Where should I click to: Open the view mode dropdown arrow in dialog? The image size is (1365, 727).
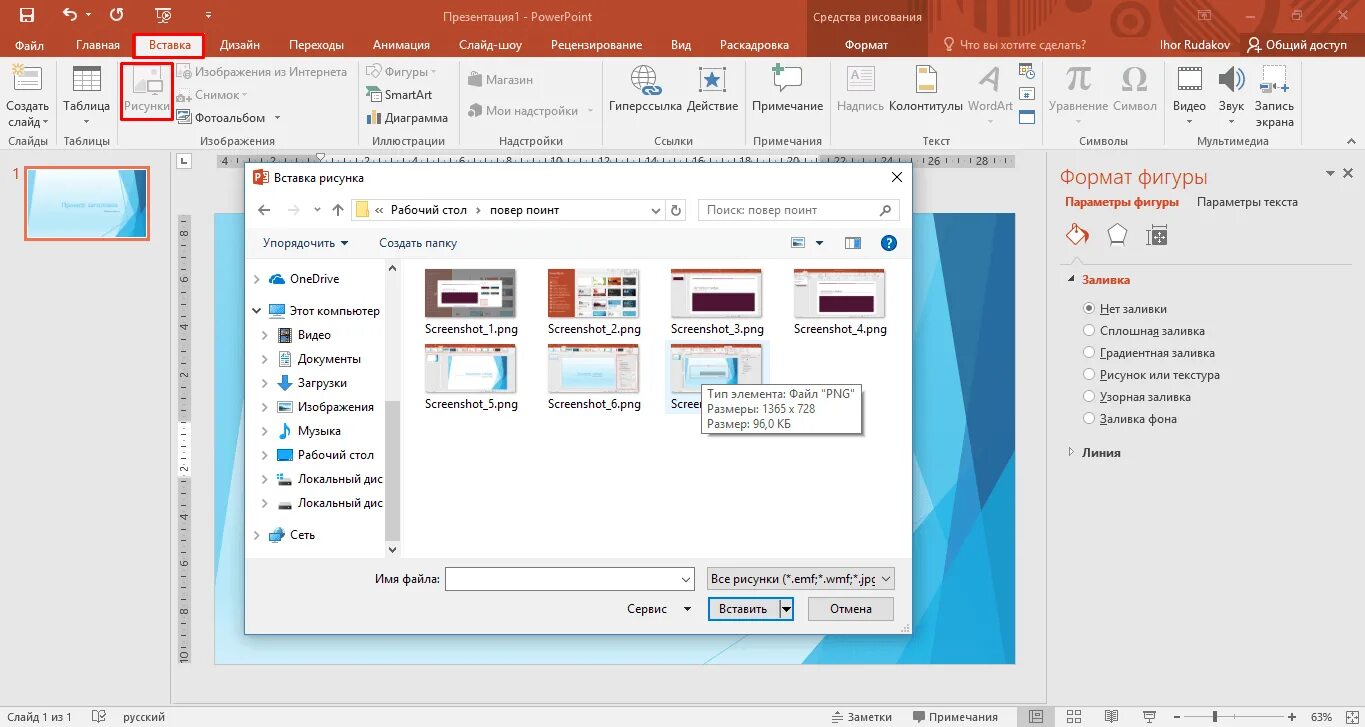coord(820,243)
